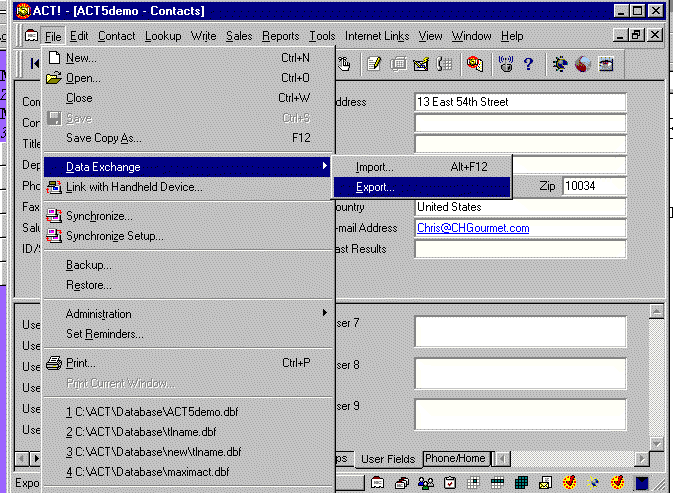The width and height of the screenshot is (673, 493).
Task: Open the Contact menu
Action: (x=116, y=36)
